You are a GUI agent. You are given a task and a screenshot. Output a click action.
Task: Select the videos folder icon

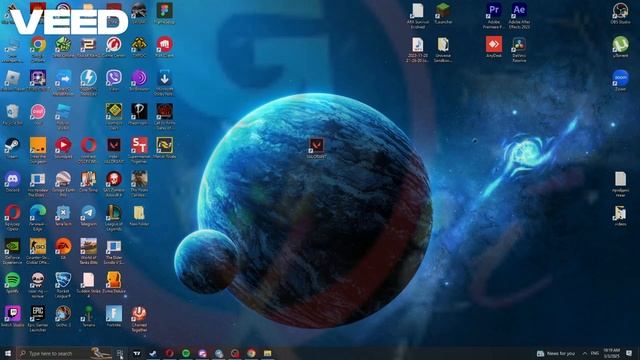(x=620, y=213)
